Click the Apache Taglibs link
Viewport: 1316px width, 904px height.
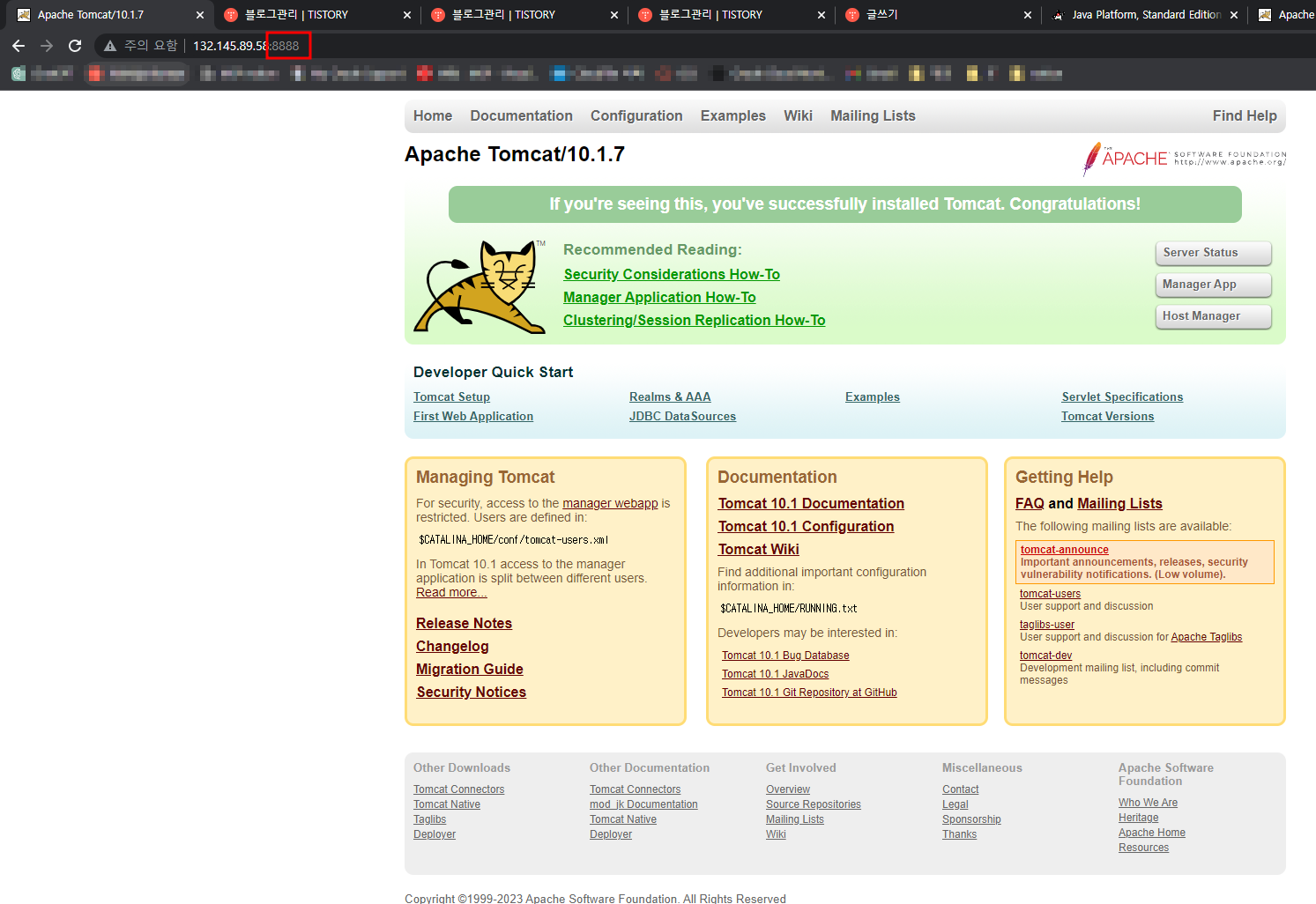coord(1206,637)
